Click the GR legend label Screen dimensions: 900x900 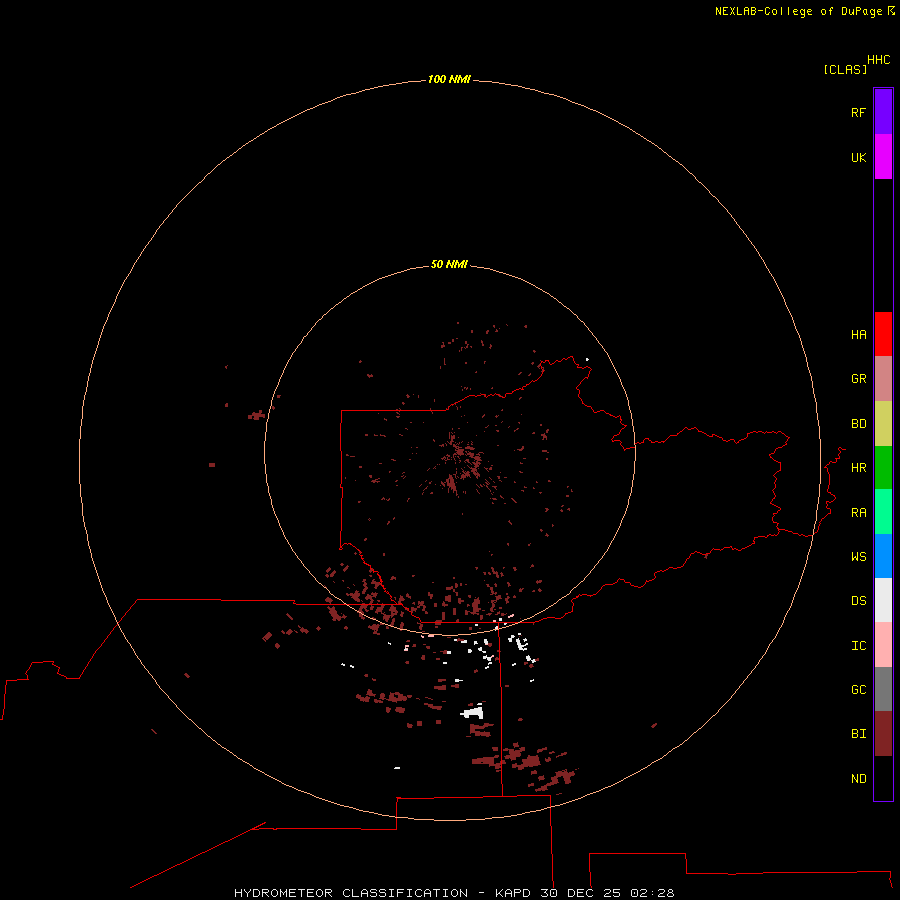tap(858, 379)
